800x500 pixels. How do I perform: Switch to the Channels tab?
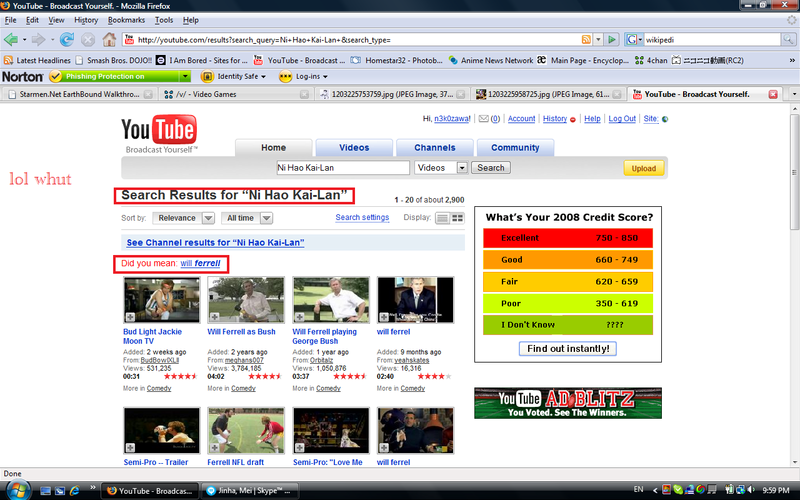pos(435,147)
